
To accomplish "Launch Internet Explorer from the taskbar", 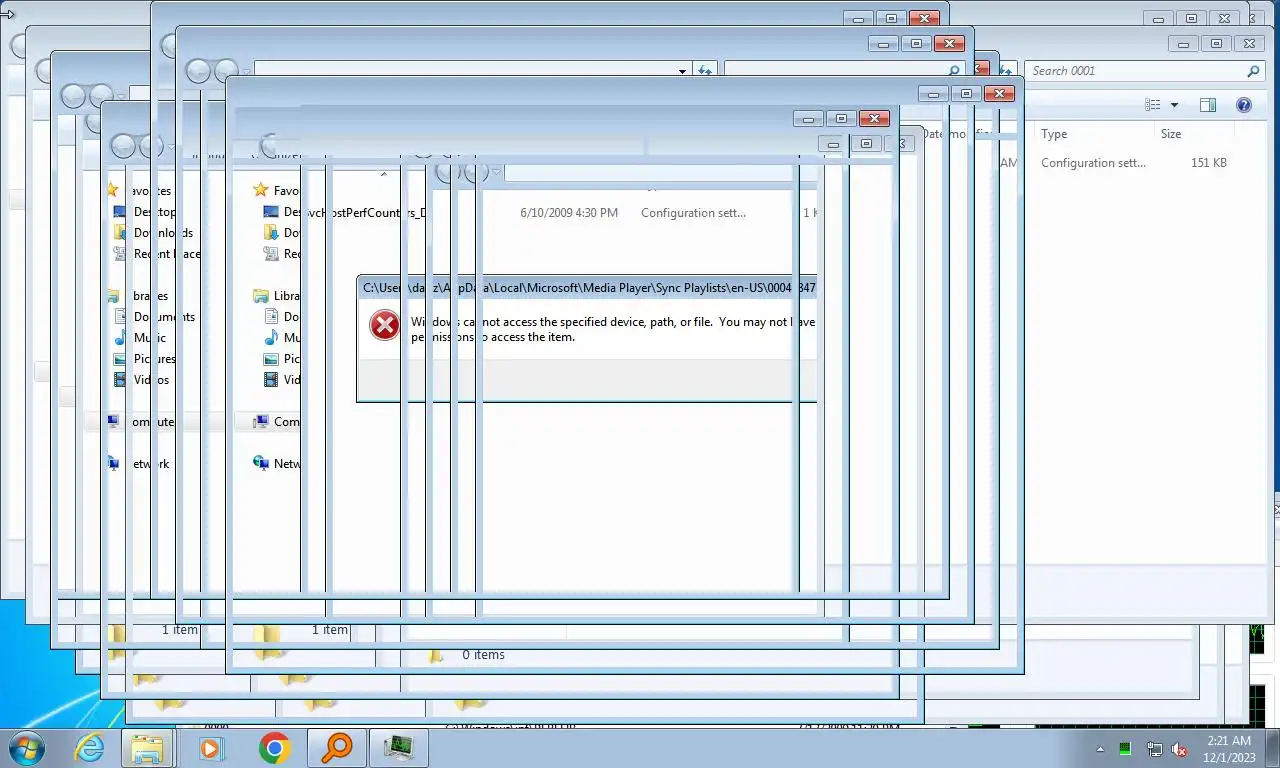I will (89, 748).
